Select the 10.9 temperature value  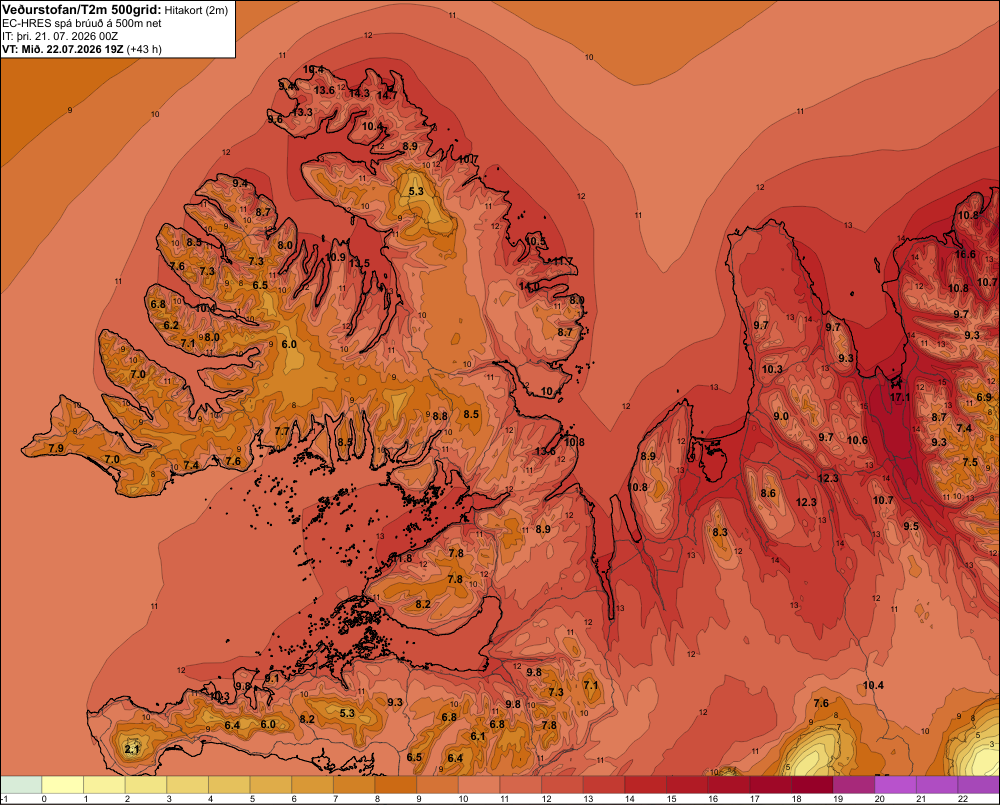tap(335, 258)
